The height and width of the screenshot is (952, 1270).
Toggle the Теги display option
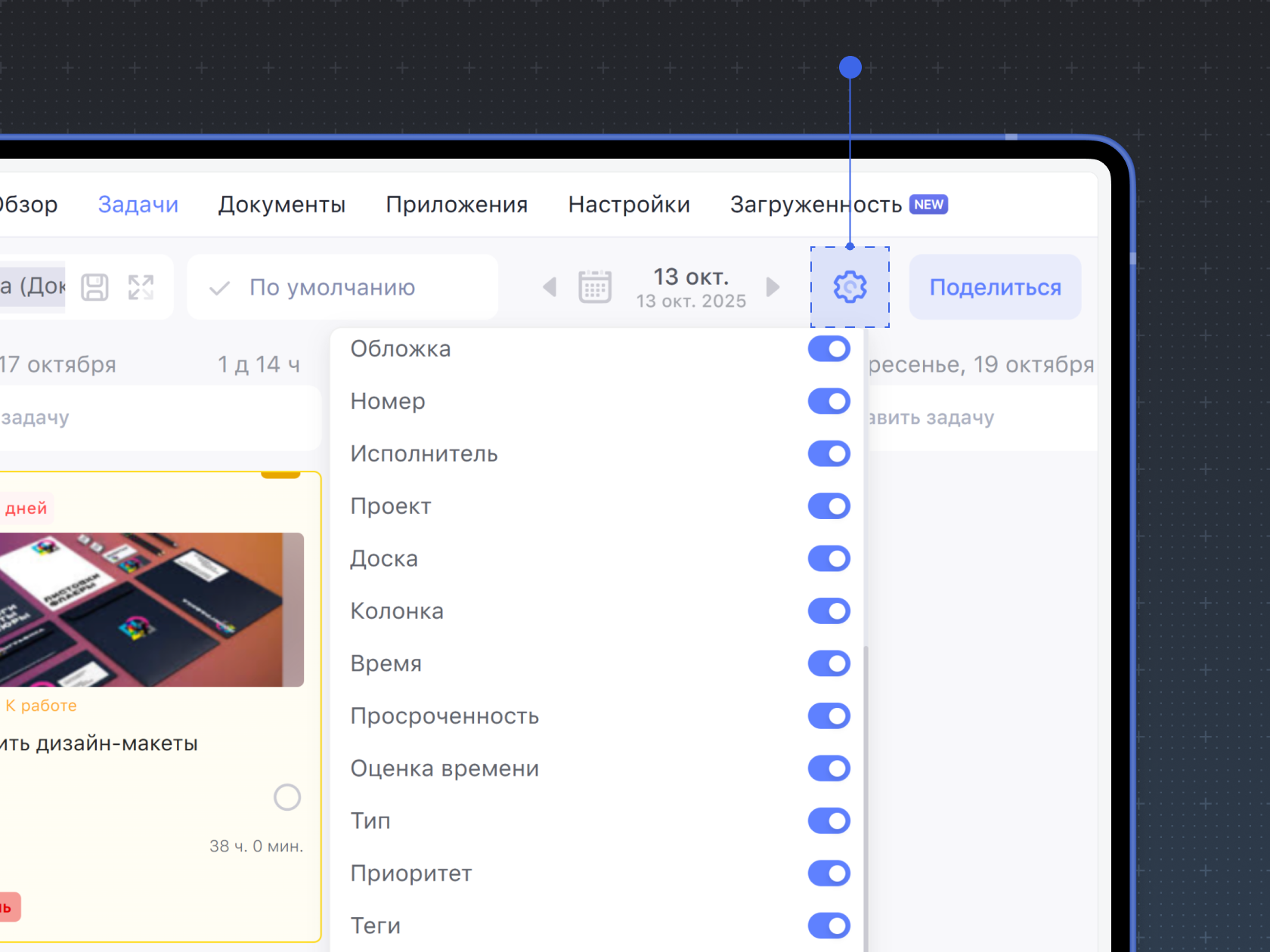[829, 926]
